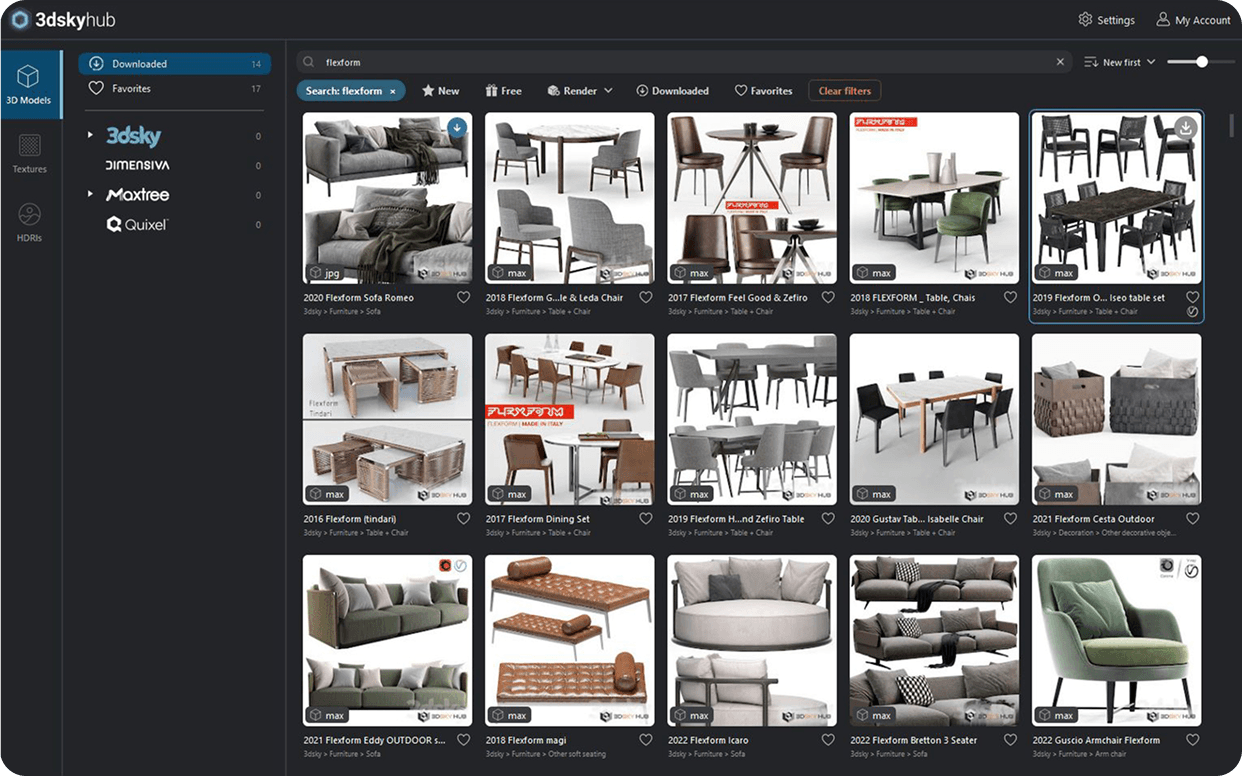The width and height of the screenshot is (1242, 776).
Task: Click the 2022 Flexform Bretton 3 Seater title
Action: coord(913,740)
